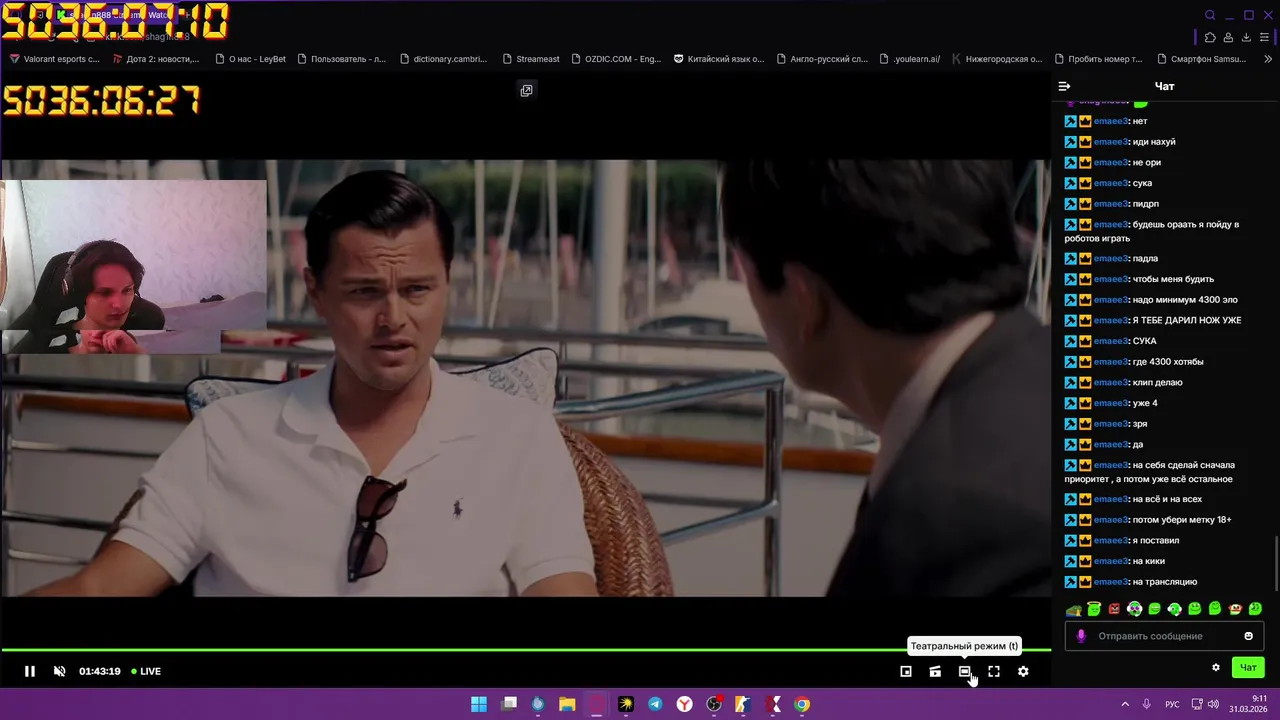Jump to LIVE in the player

point(146,671)
